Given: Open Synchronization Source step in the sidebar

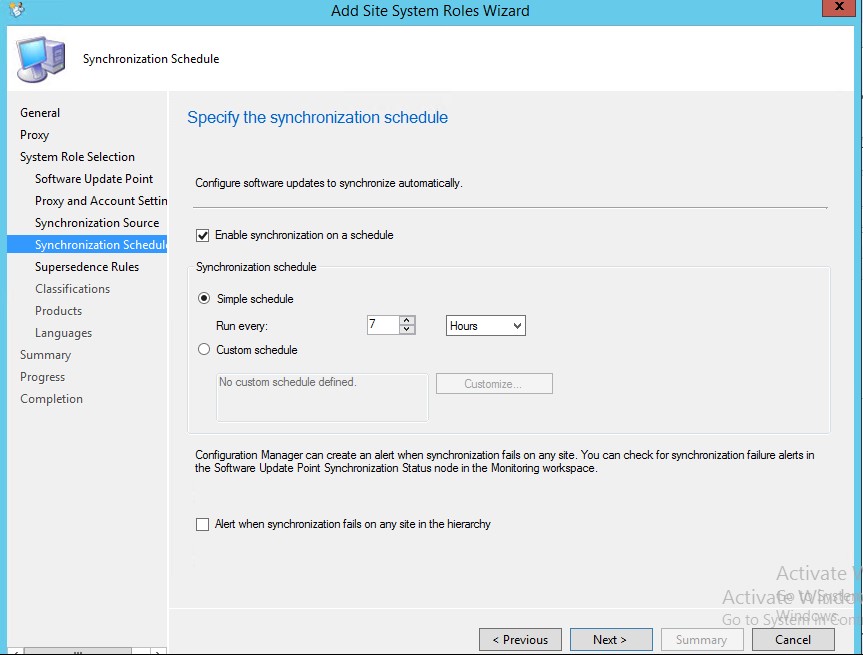Looking at the screenshot, I should coord(97,223).
